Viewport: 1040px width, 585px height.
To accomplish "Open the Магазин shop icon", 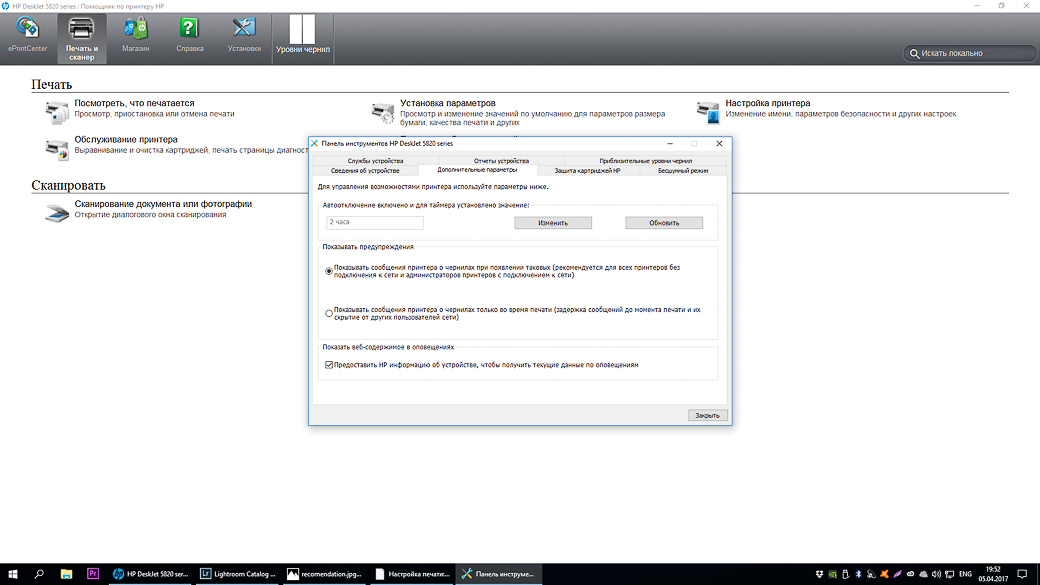I will (135, 35).
